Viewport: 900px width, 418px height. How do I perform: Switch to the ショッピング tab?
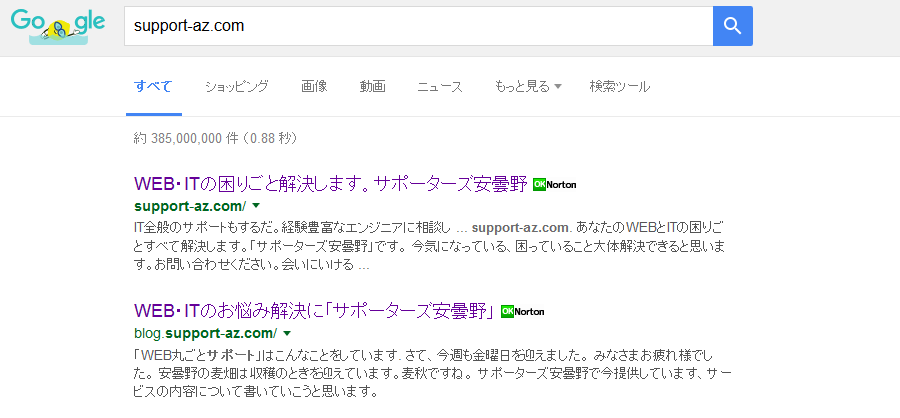236,87
